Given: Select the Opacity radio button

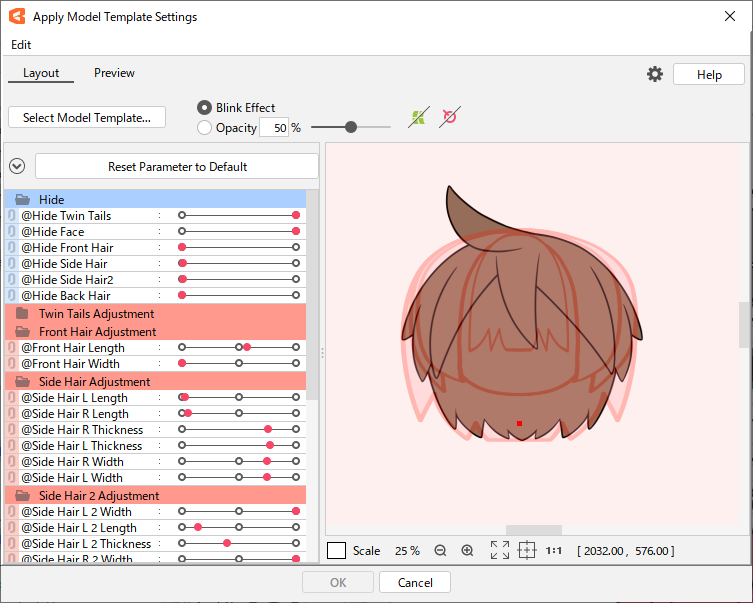Looking at the screenshot, I should pos(205,128).
